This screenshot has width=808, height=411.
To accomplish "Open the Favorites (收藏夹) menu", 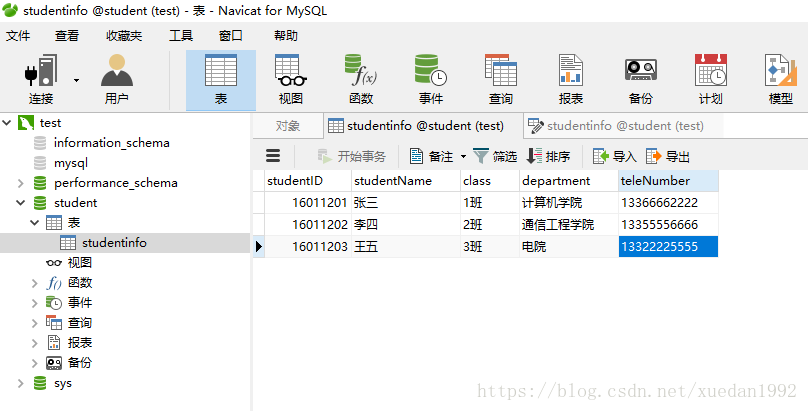I will (x=124, y=36).
